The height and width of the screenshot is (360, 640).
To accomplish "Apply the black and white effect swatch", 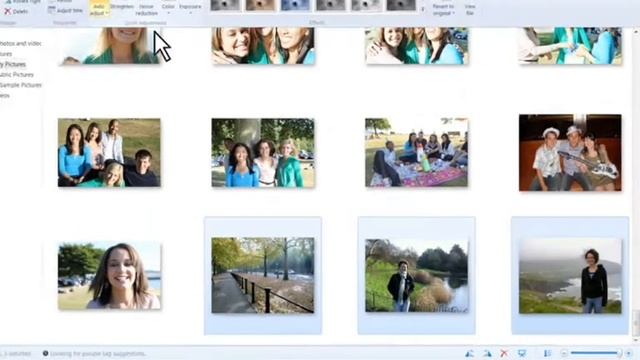I will pos(225,5).
